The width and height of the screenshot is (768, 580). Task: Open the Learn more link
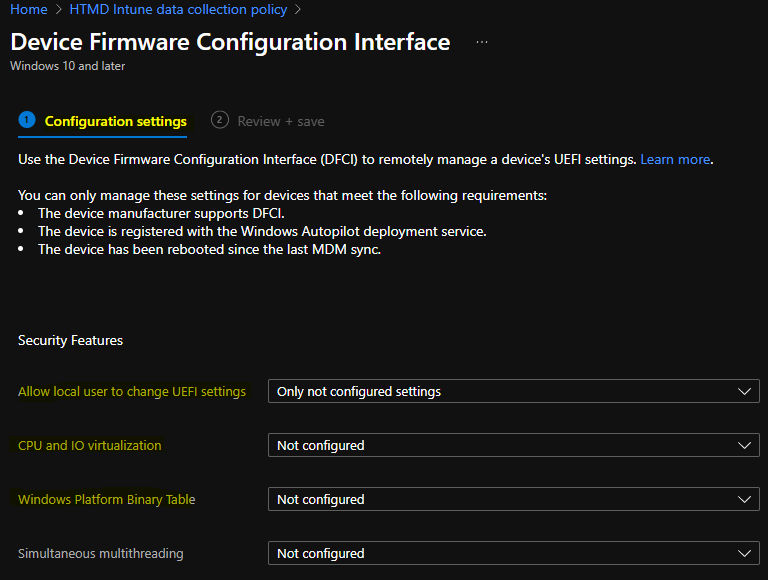pos(675,159)
